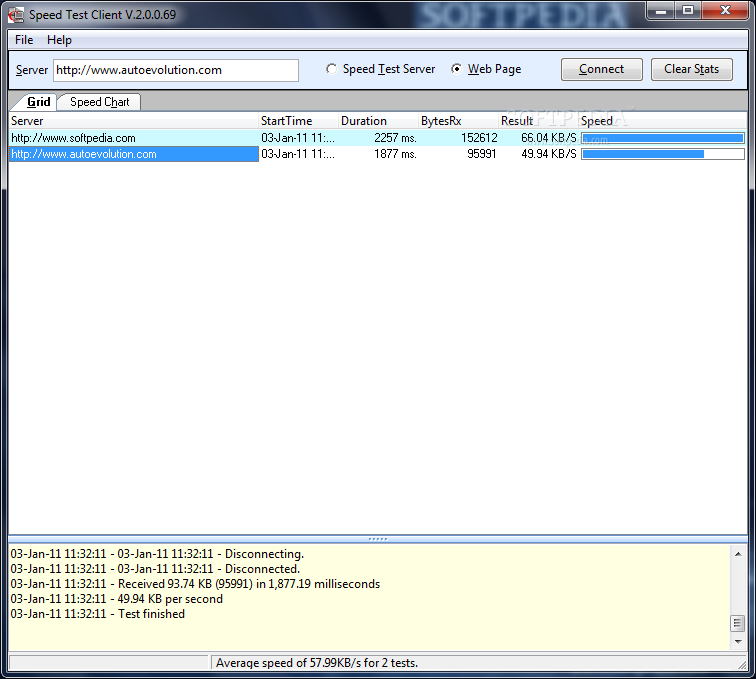Minimize the Speed Test Client window

[661, 11]
